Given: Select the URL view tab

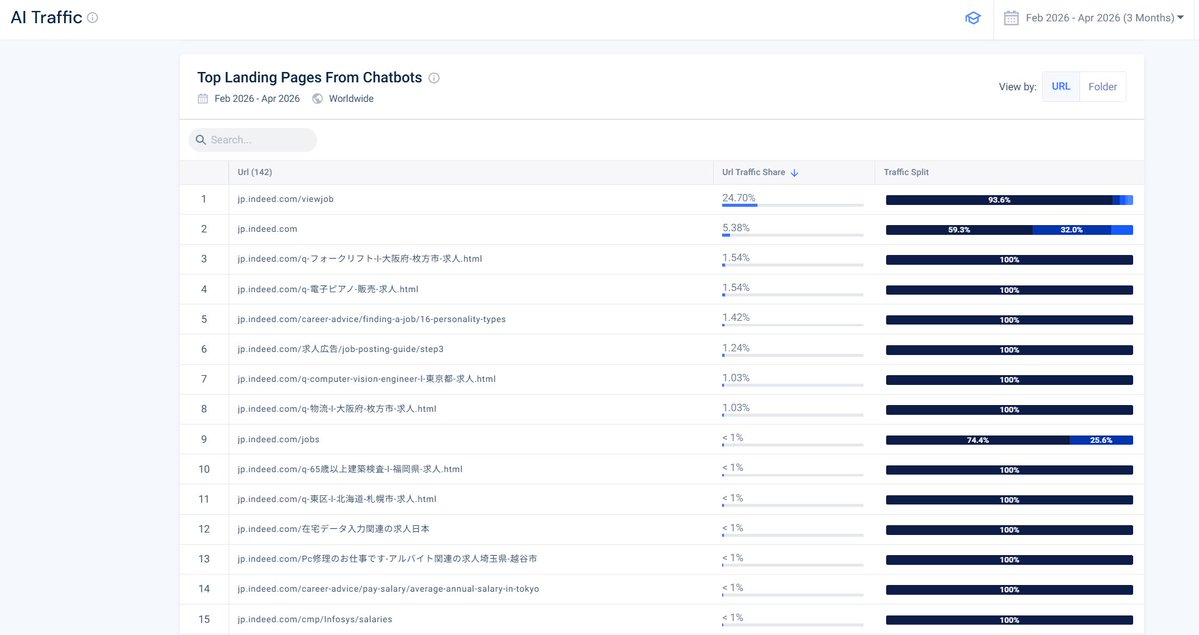Looking at the screenshot, I should tap(1061, 86).
